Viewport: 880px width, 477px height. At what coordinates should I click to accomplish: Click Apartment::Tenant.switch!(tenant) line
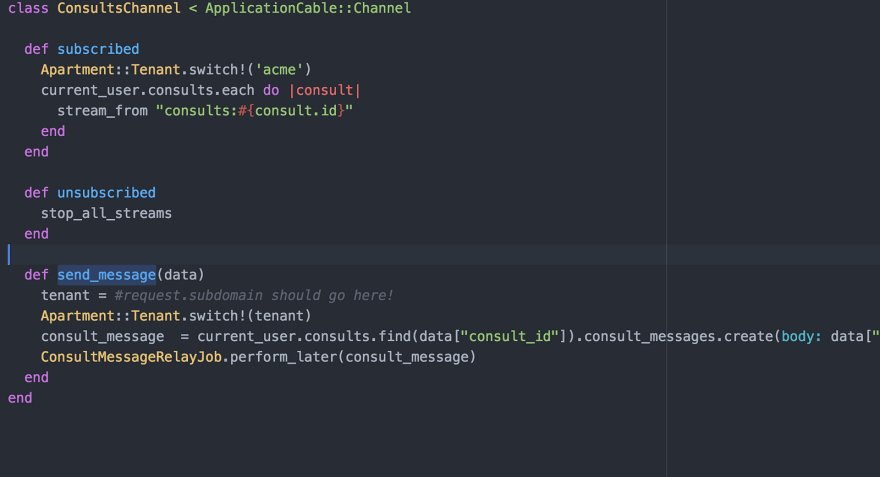[x=176, y=316]
